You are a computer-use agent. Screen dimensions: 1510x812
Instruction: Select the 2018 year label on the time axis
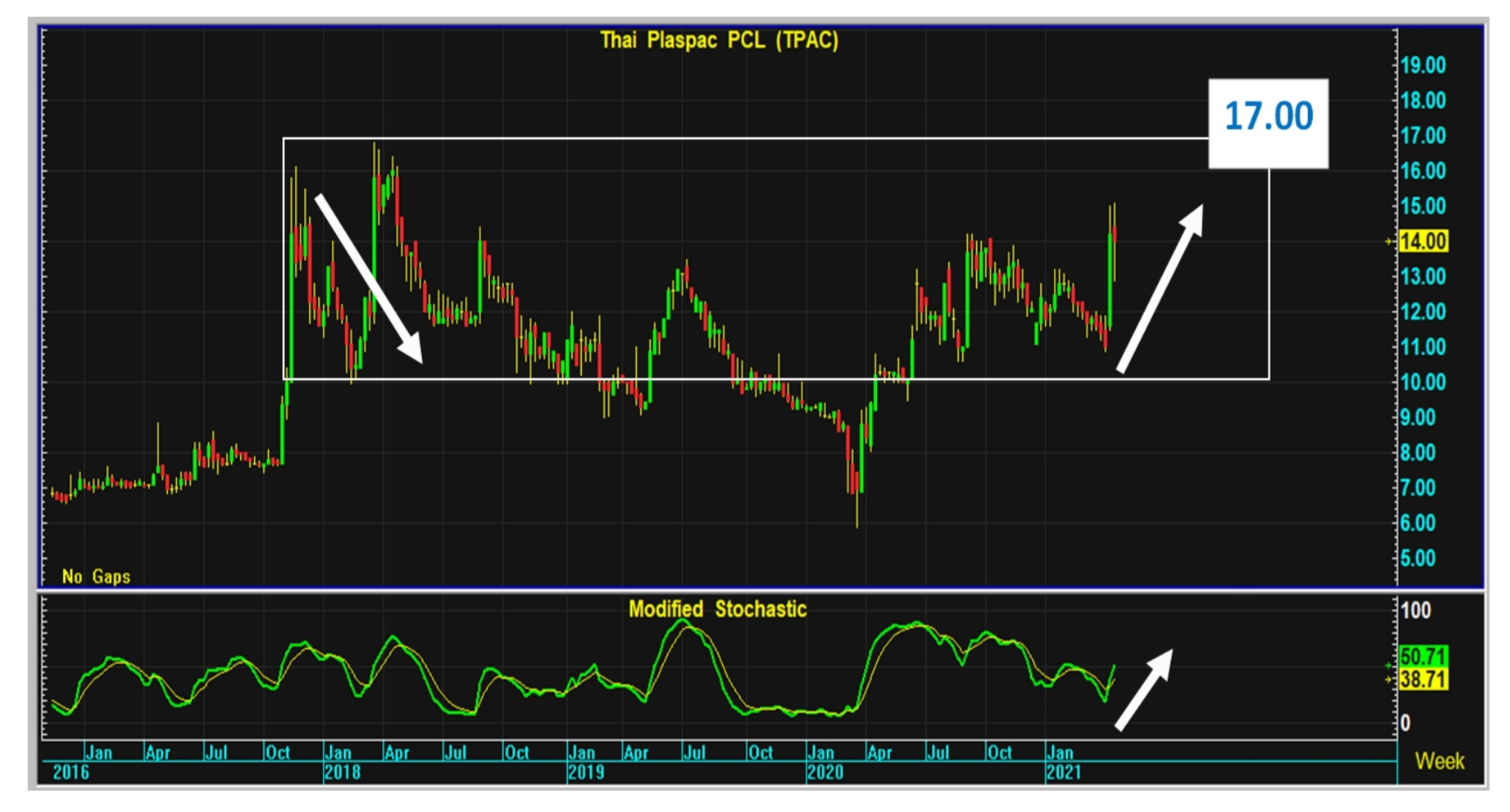342,772
